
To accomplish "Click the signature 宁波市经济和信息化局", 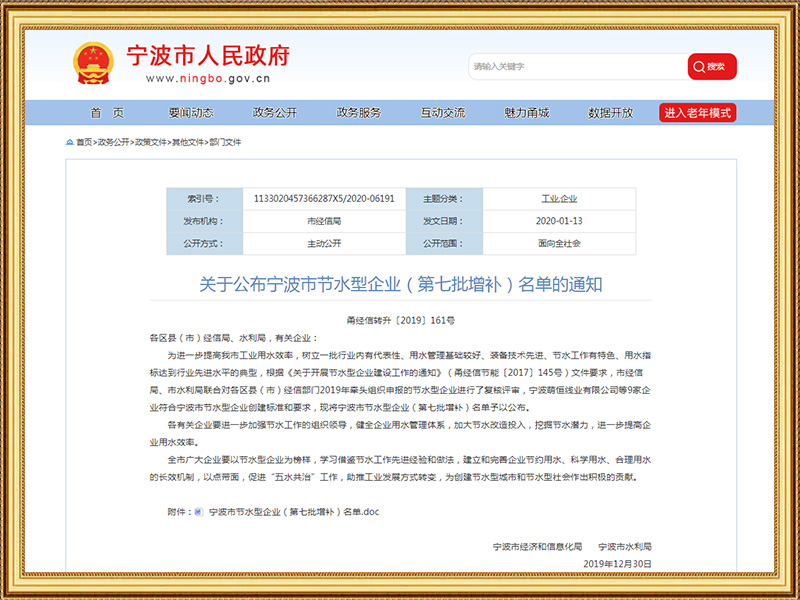I will coord(537,546).
